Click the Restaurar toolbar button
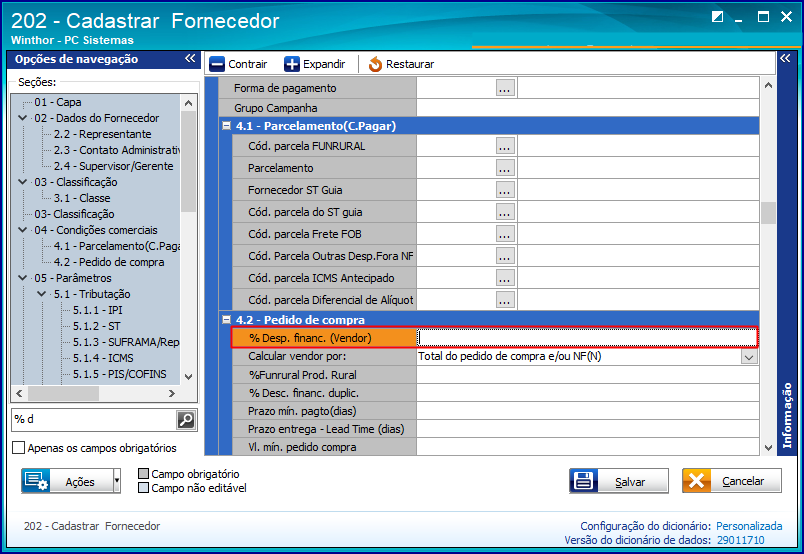 [x=401, y=64]
